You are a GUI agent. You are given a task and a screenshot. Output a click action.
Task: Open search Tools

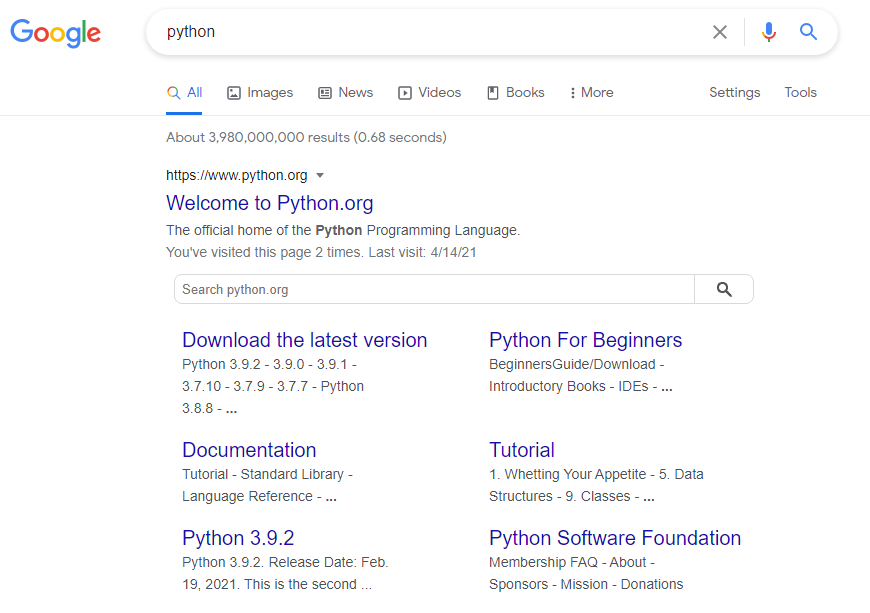800,93
